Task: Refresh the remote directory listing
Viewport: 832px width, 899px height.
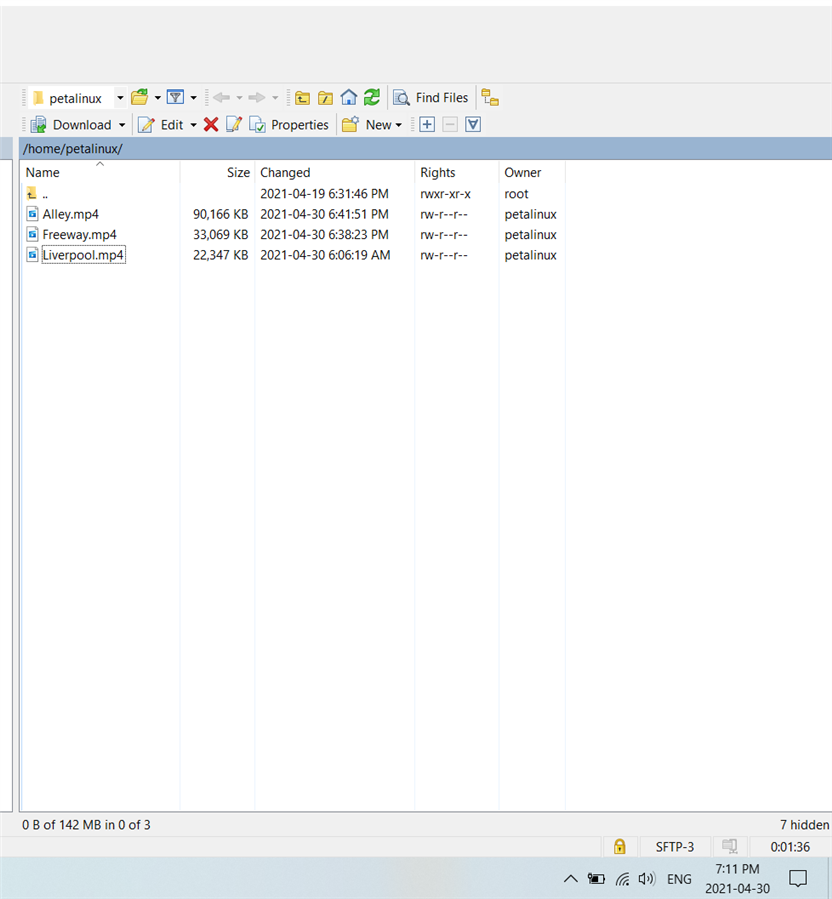Action: coord(371,97)
